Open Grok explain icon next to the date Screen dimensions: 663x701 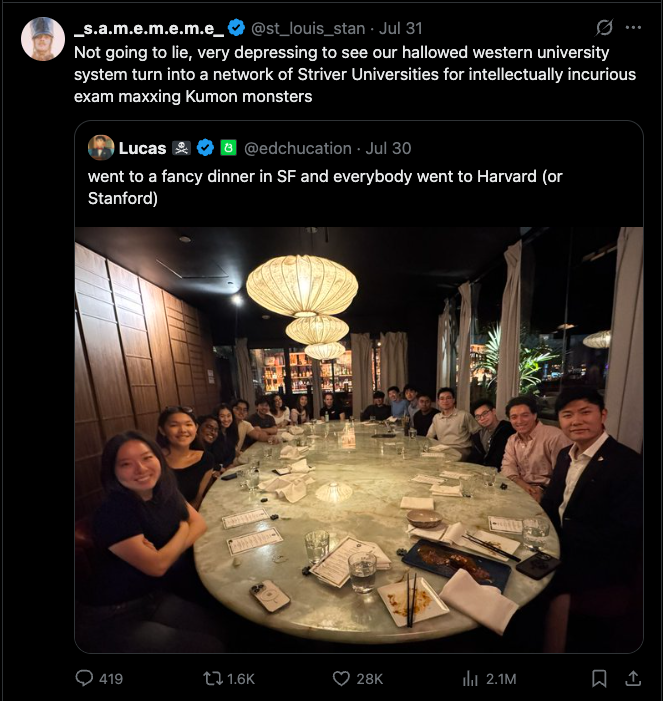click(604, 28)
